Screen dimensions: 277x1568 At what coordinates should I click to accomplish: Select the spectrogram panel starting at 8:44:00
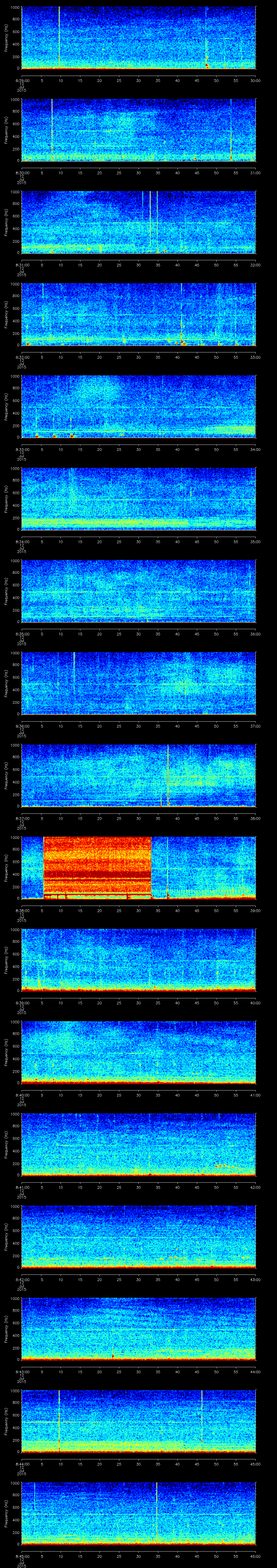pos(138,1421)
